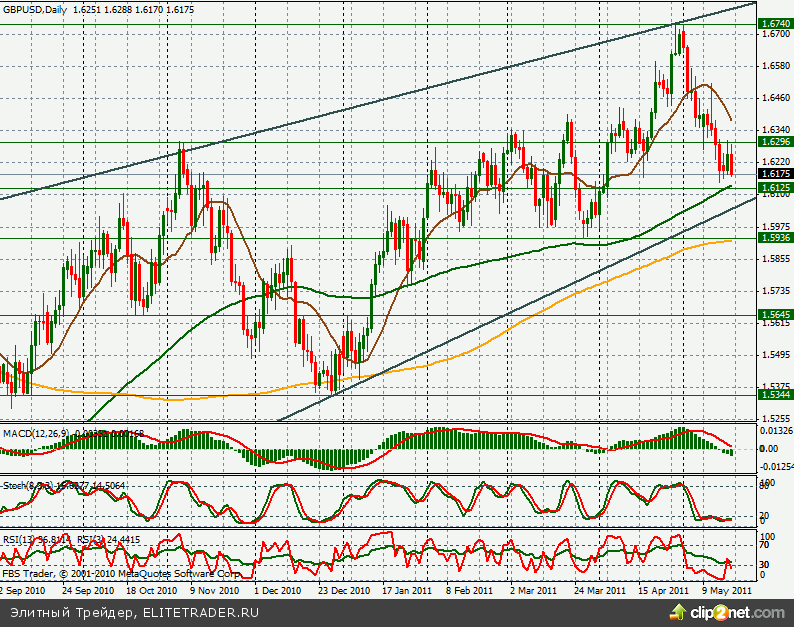794x627 pixels.
Task: Click the Stoch indicator label
Action: point(20,485)
